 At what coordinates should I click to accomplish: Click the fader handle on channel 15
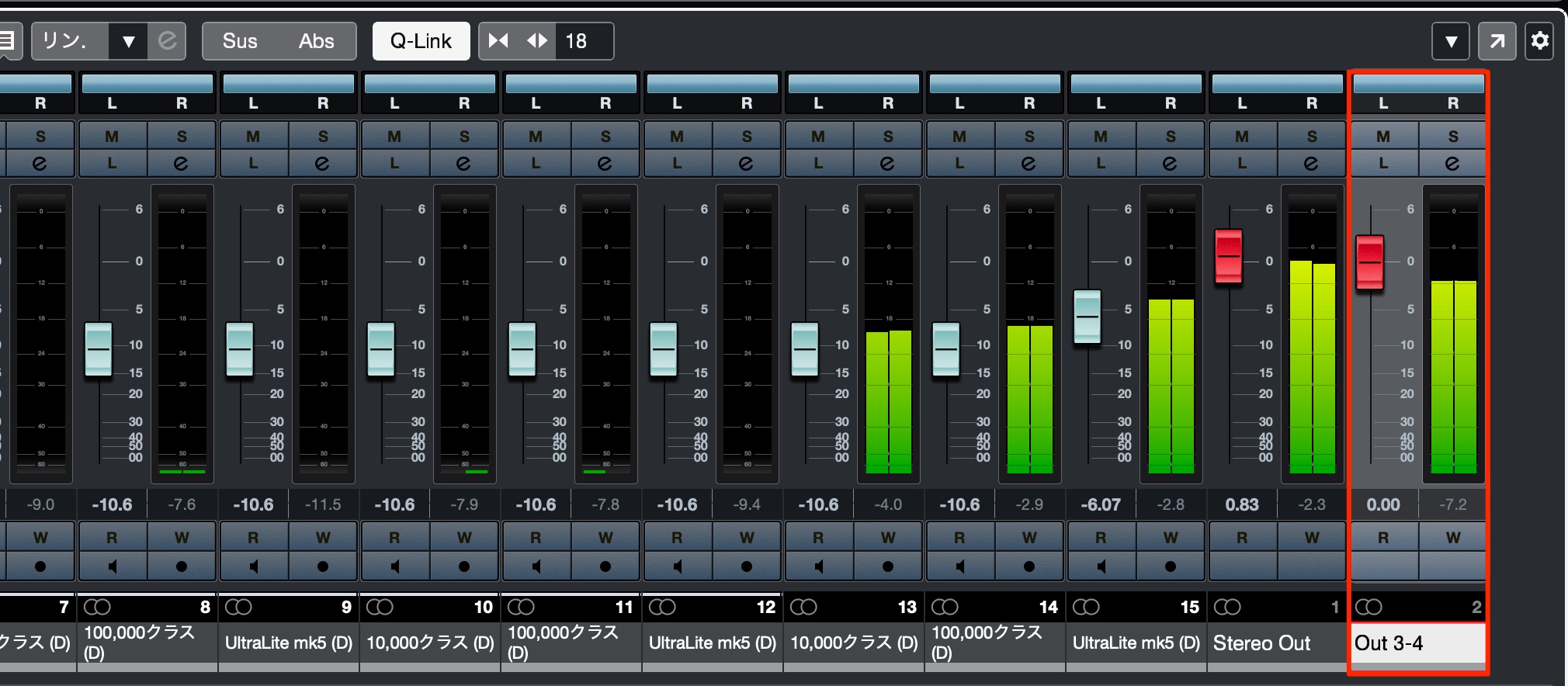[1088, 317]
